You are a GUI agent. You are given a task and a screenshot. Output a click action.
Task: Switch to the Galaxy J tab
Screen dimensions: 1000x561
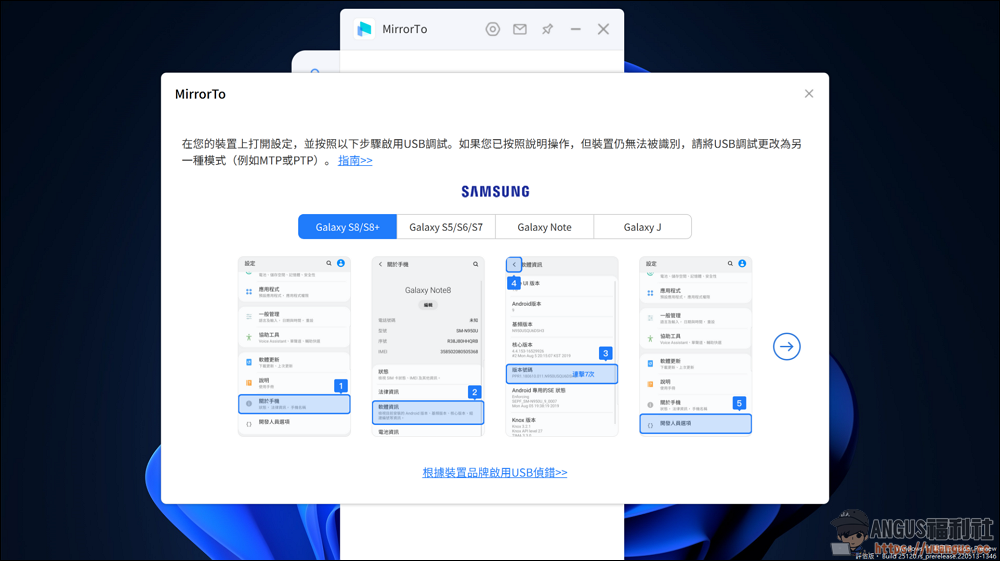[x=642, y=227]
